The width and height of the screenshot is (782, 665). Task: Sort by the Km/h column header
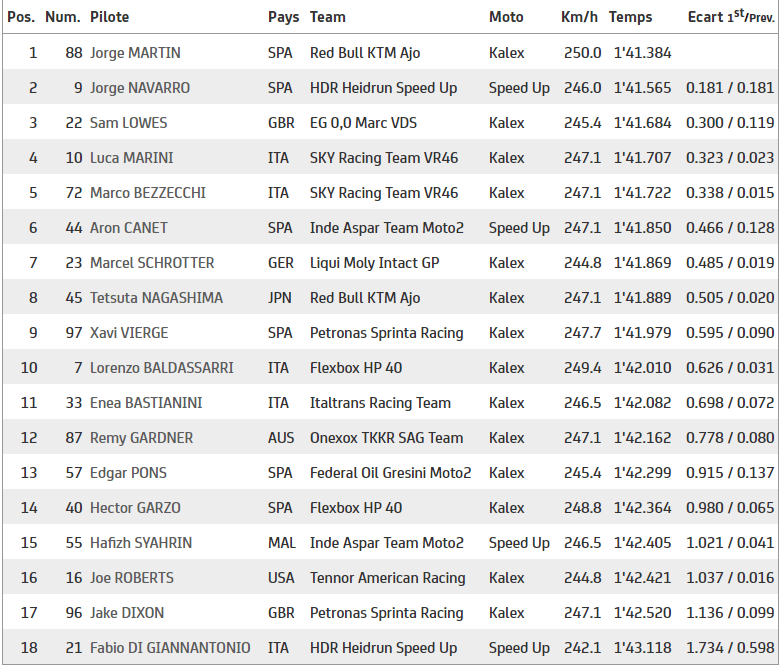pyautogui.click(x=580, y=17)
